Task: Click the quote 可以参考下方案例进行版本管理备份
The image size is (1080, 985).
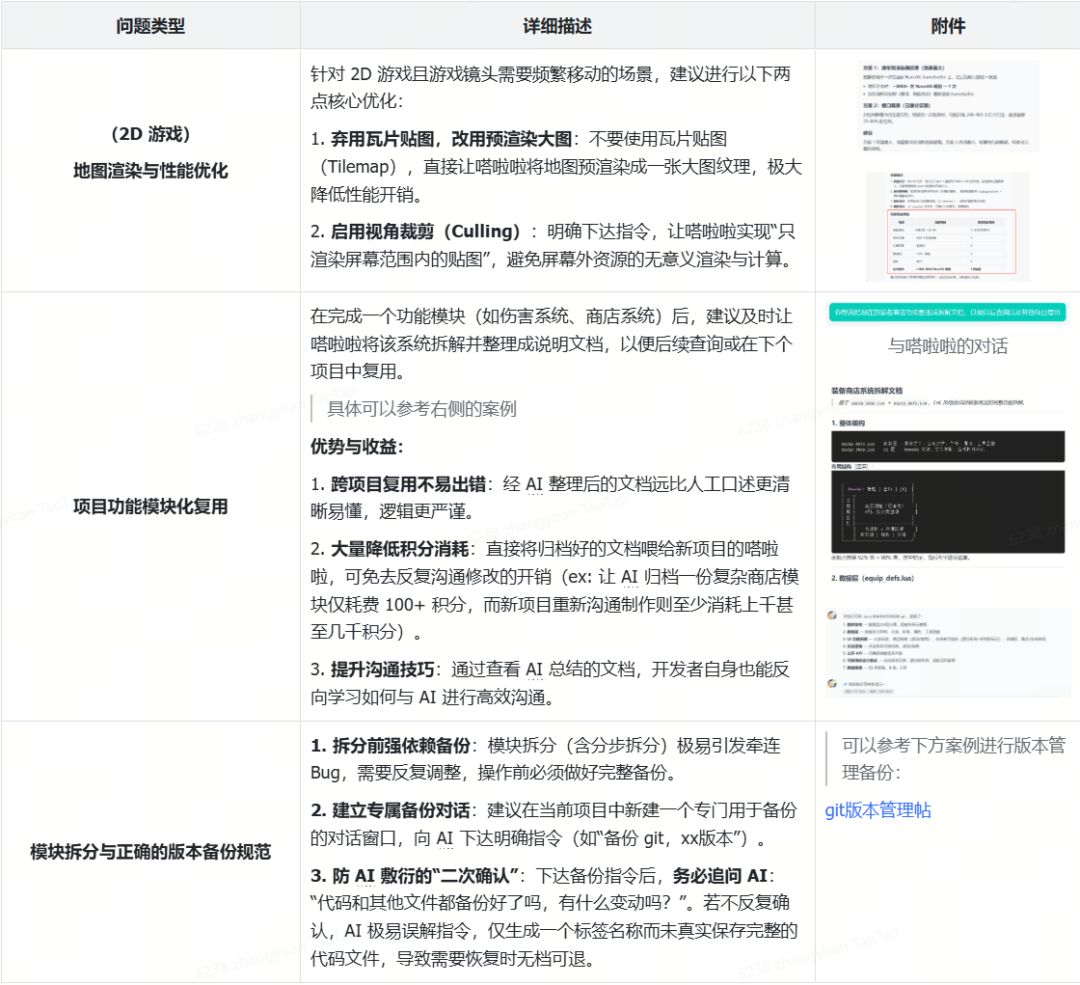Action: [952, 758]
